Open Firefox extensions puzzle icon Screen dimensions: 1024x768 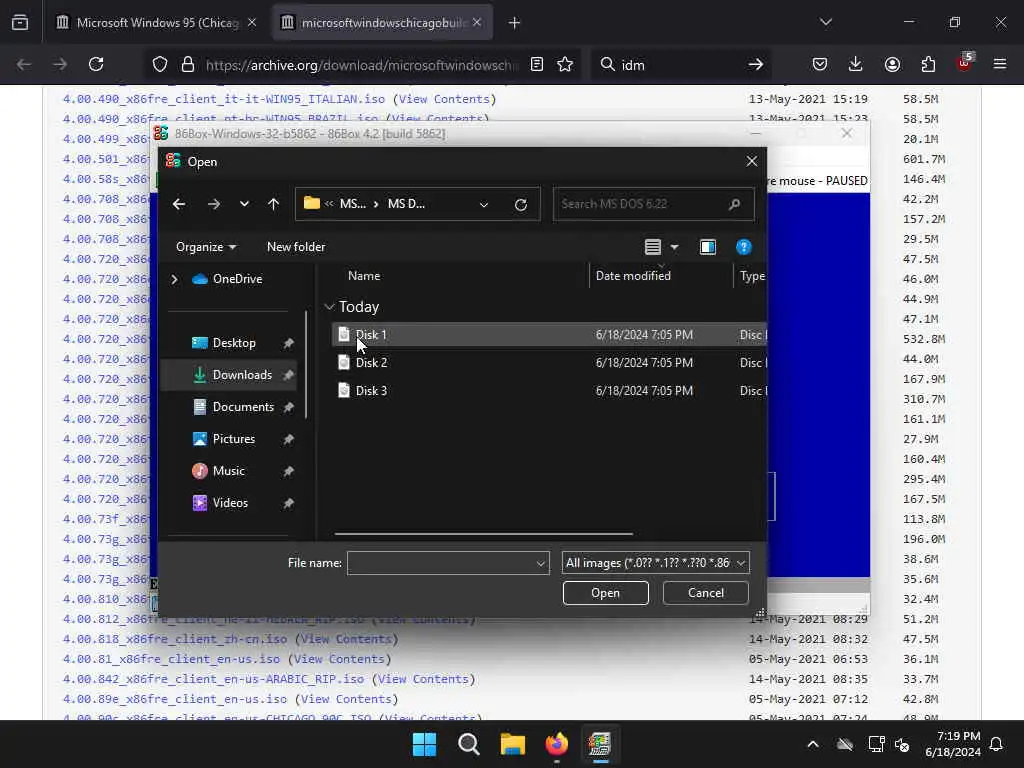point(928,64)
